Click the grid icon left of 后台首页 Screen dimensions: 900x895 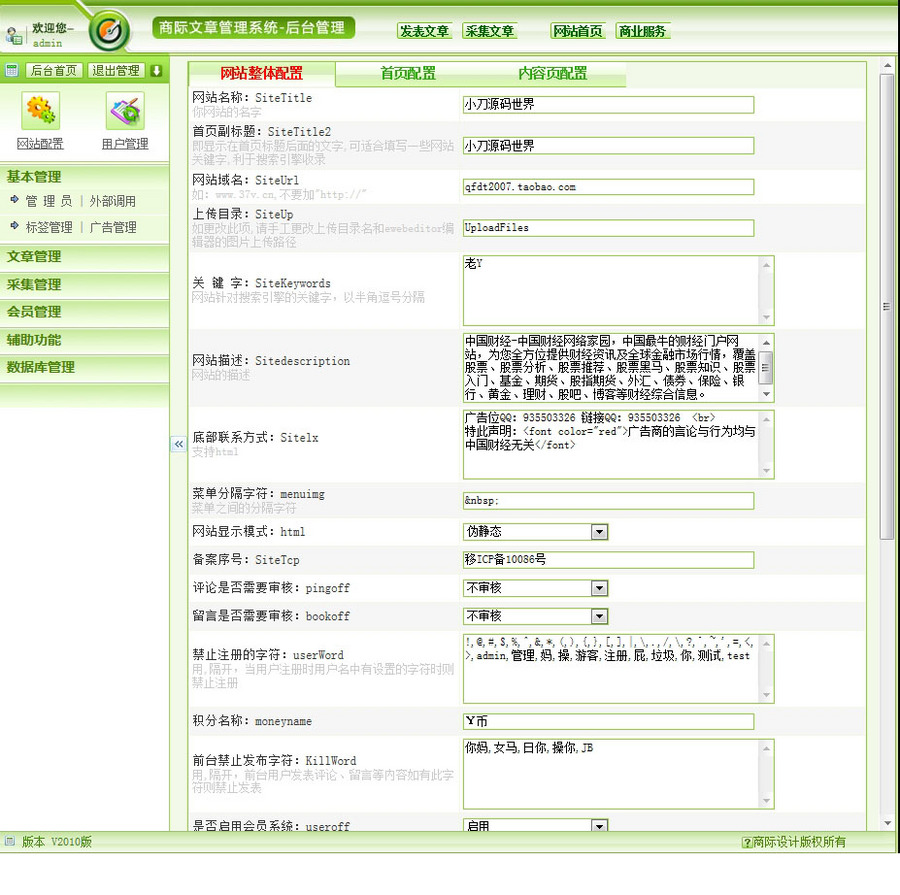point(11,70)
